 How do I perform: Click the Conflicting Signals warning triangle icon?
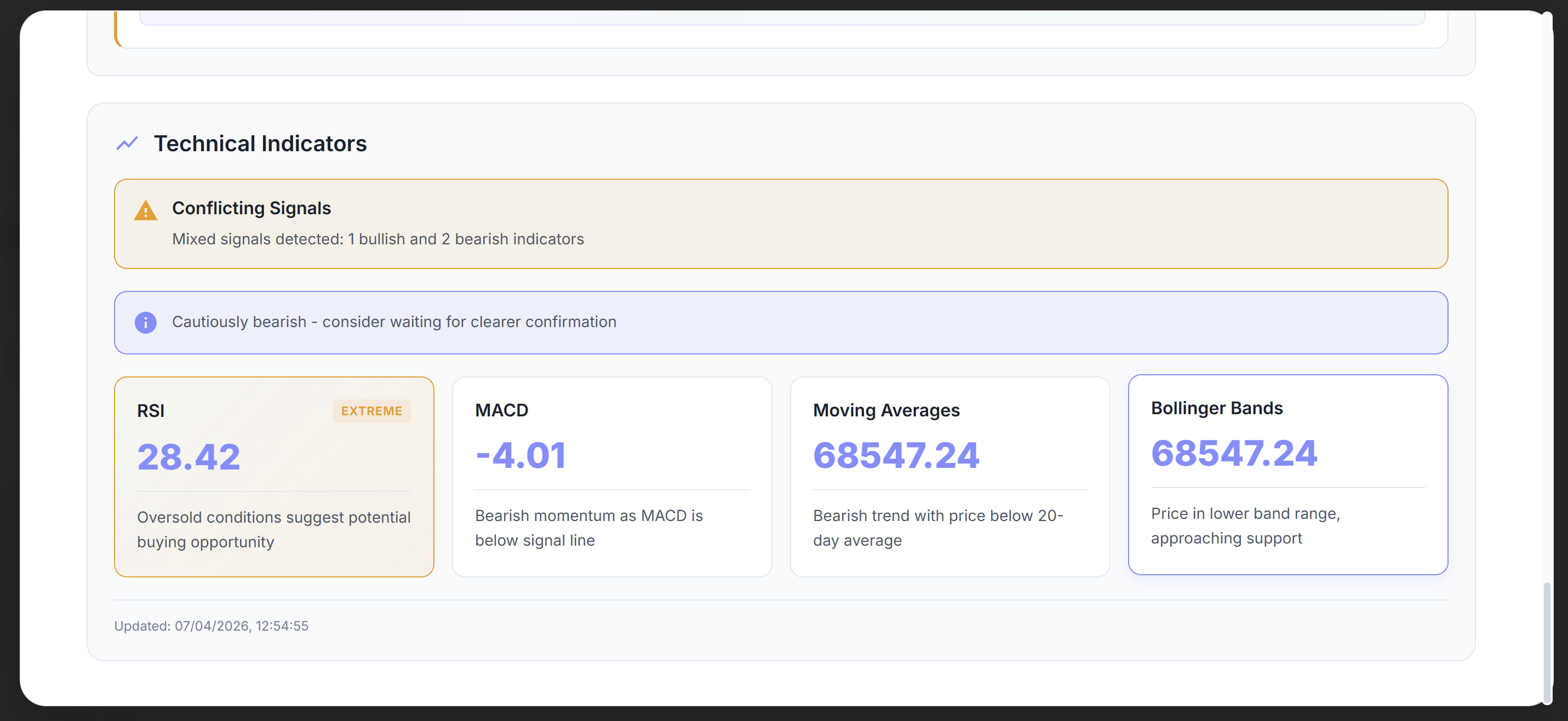pos(146,211)
